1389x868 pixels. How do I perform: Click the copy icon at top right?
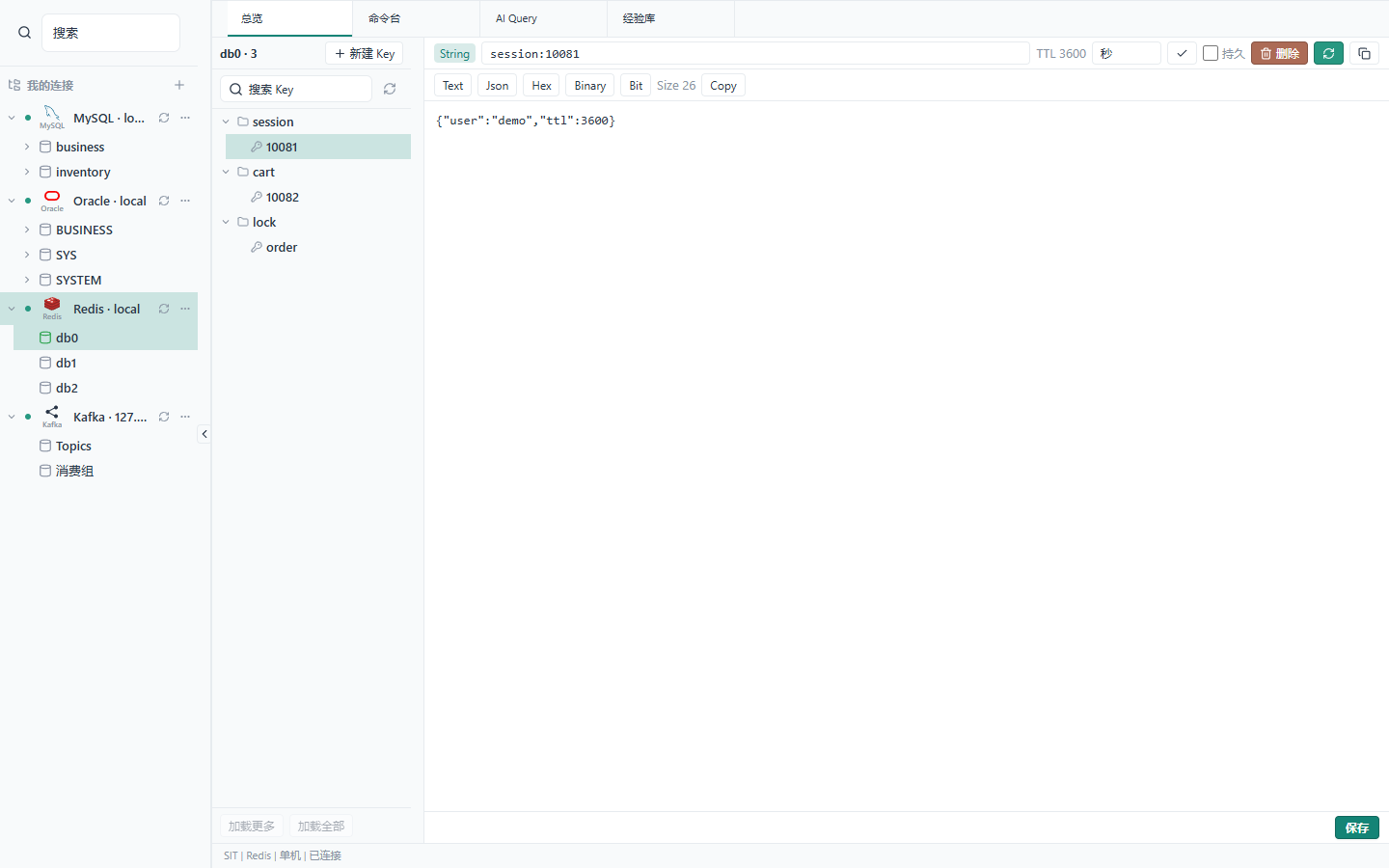tap(1364, 53)
